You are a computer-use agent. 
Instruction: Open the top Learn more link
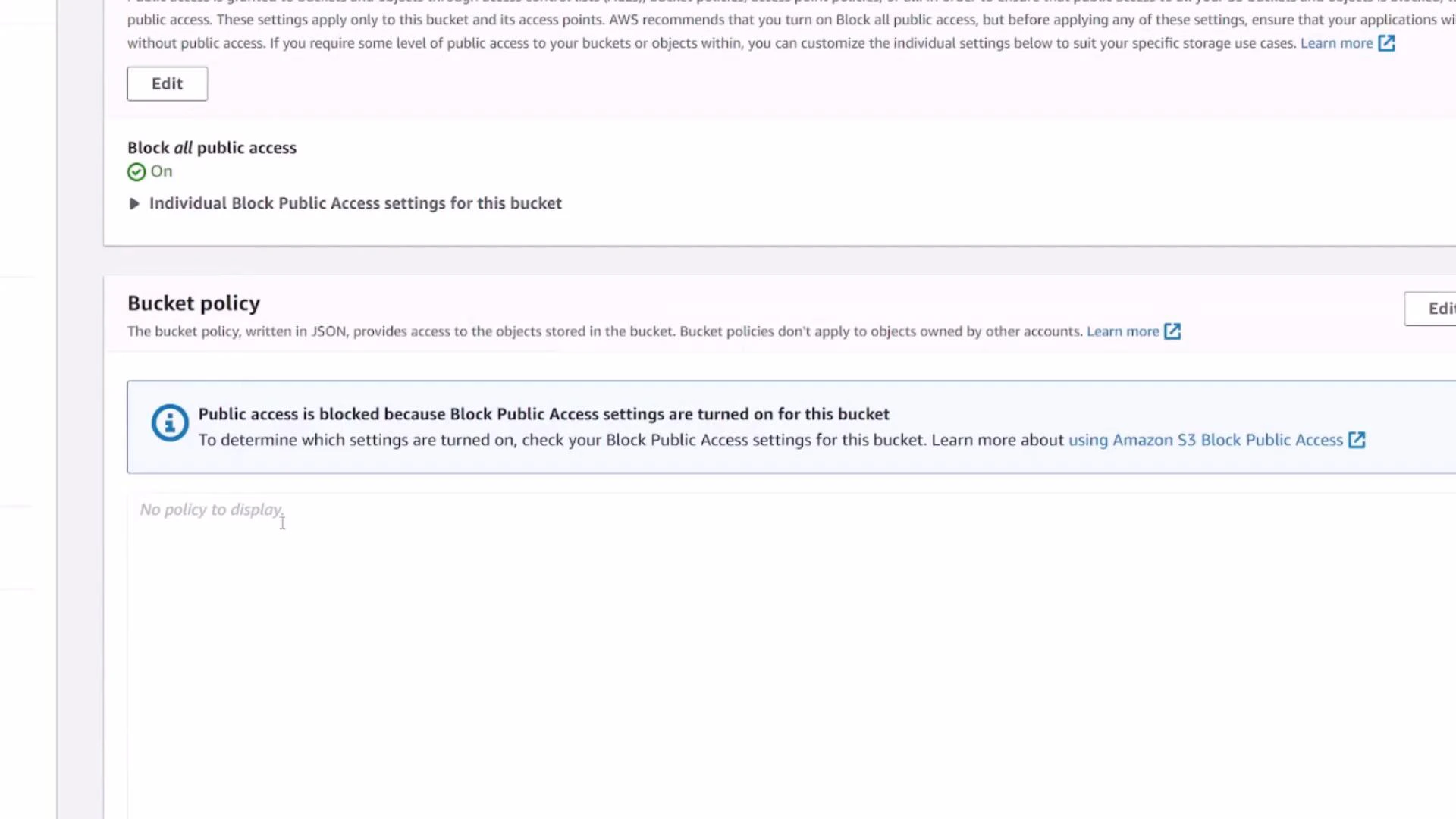tap(1337, 43)
